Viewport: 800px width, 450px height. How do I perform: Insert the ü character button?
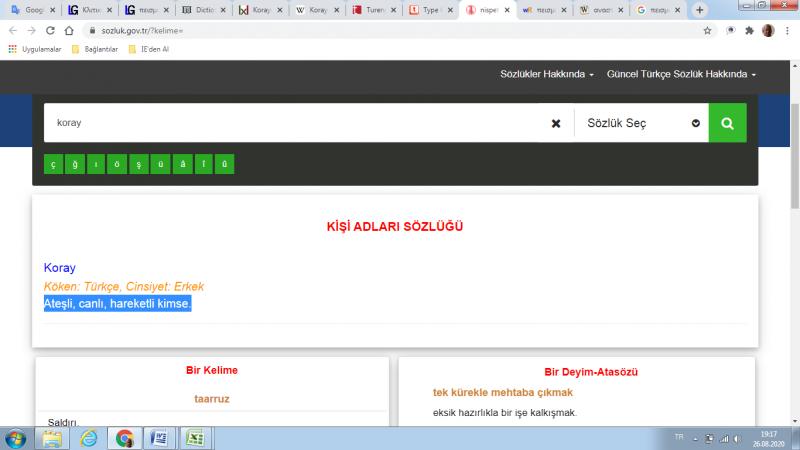[160, 164]
